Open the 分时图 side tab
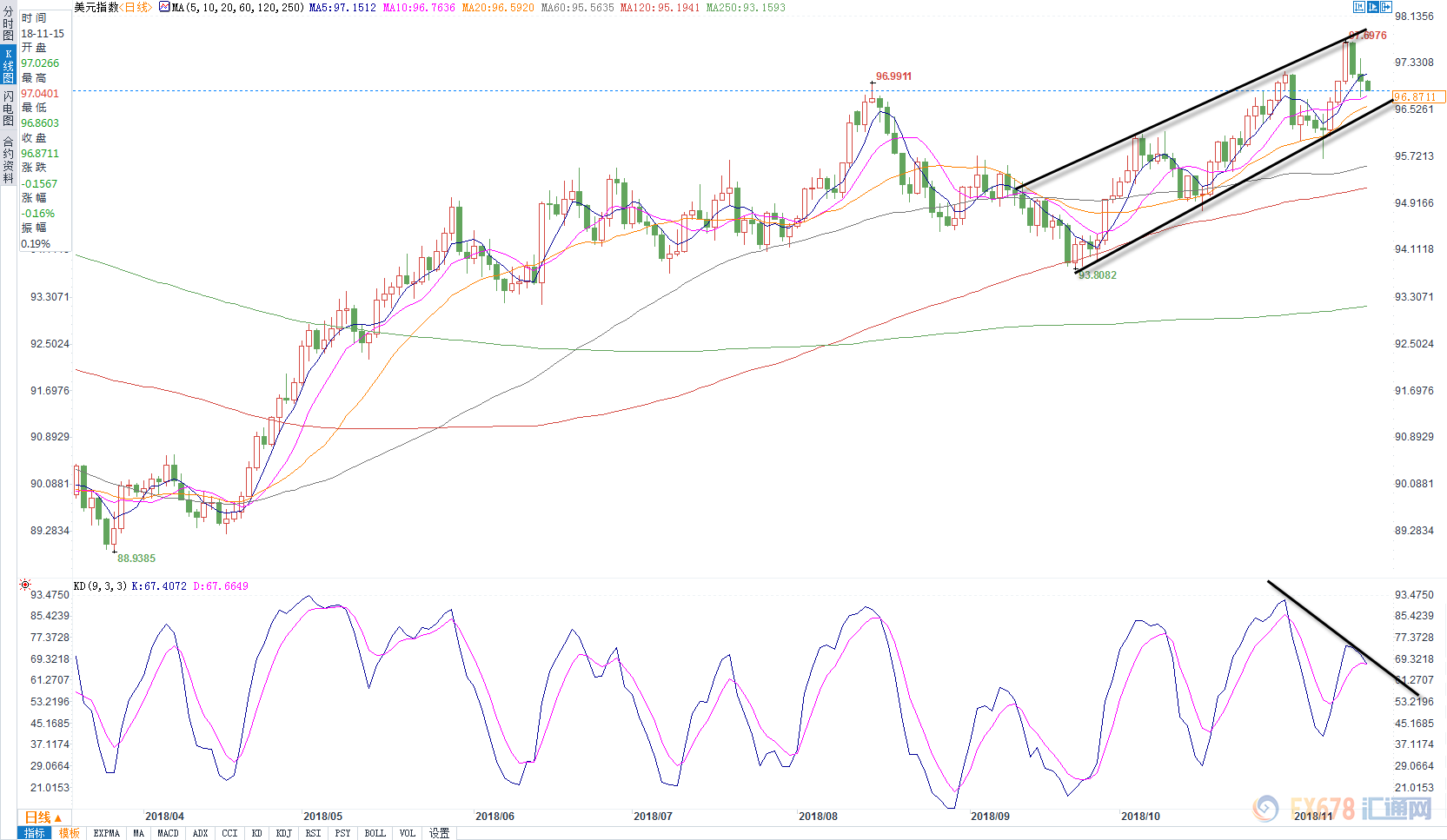The width and height of the screenshot is (1447, 840). [8, 23]
